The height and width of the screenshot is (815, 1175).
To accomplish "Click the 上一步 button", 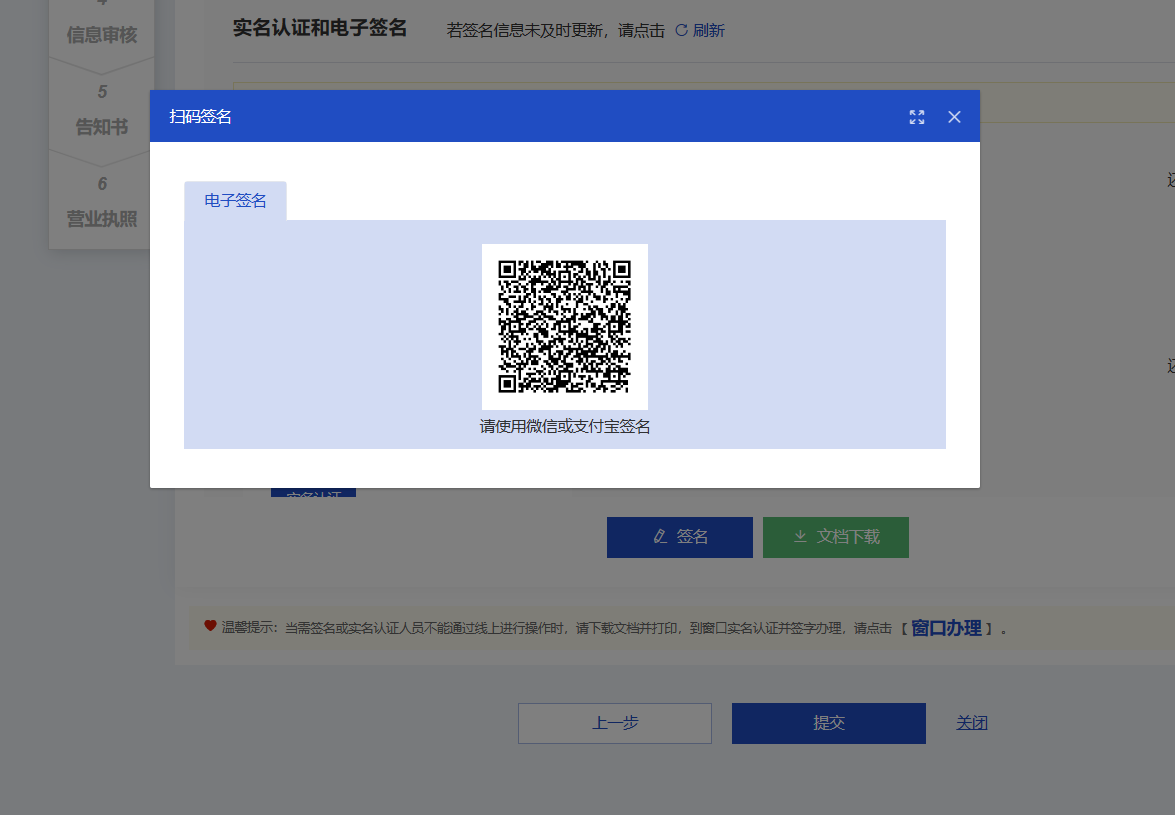I will click(x=614, y=723).
